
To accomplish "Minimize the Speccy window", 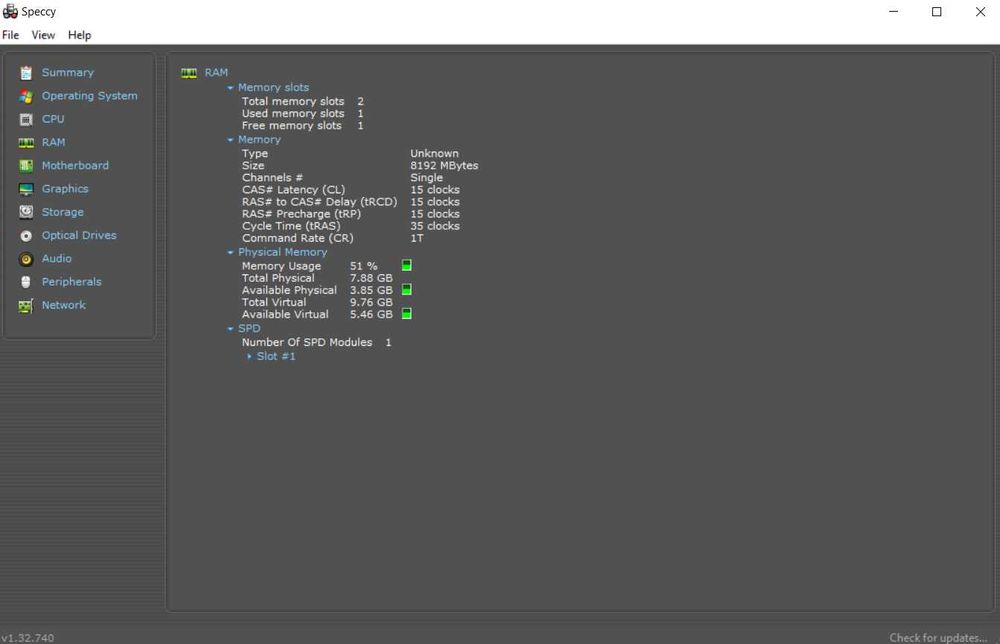I will point(893,11).
